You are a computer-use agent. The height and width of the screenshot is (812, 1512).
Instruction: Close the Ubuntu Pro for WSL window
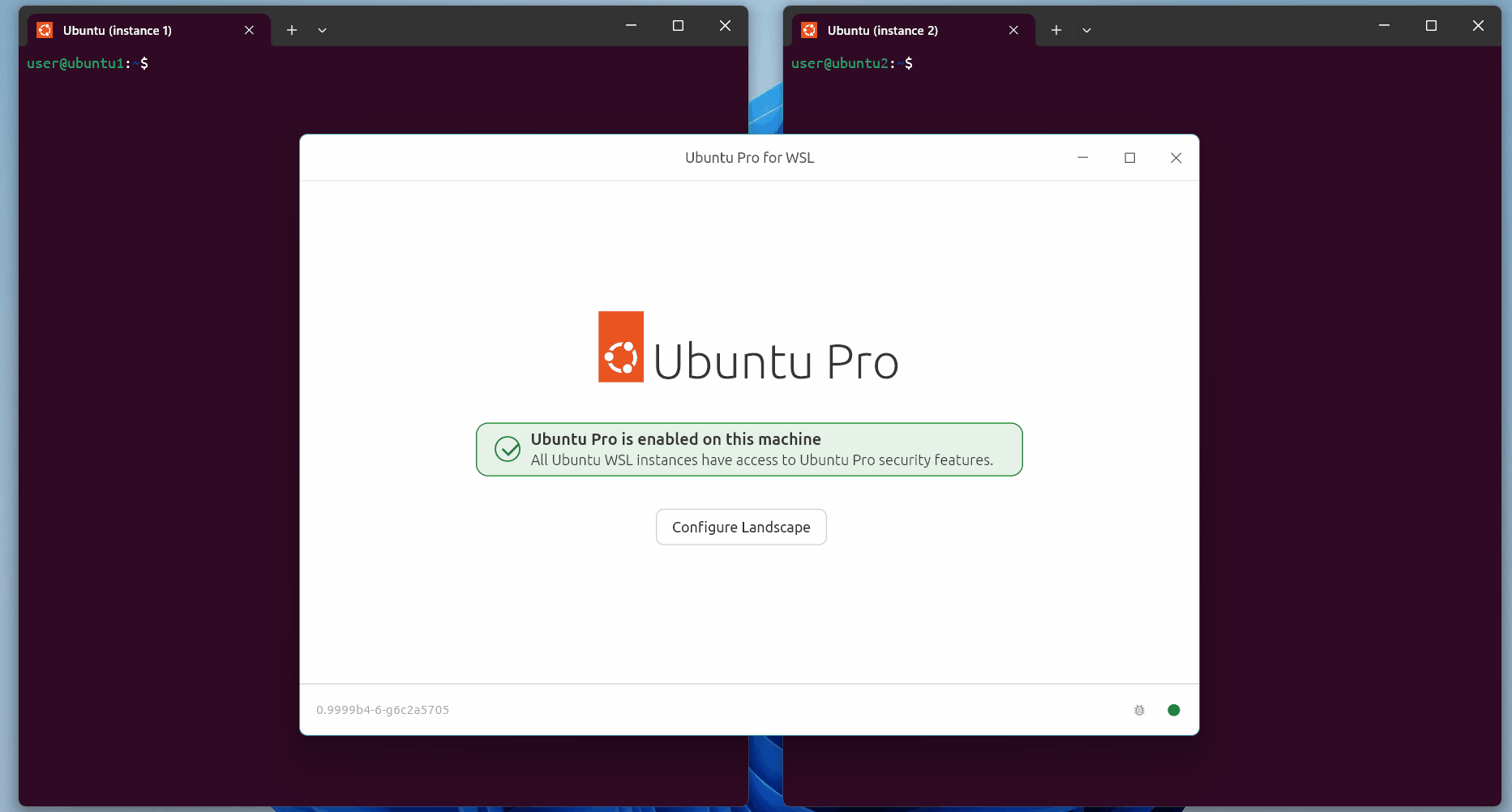coord(1176,157)
